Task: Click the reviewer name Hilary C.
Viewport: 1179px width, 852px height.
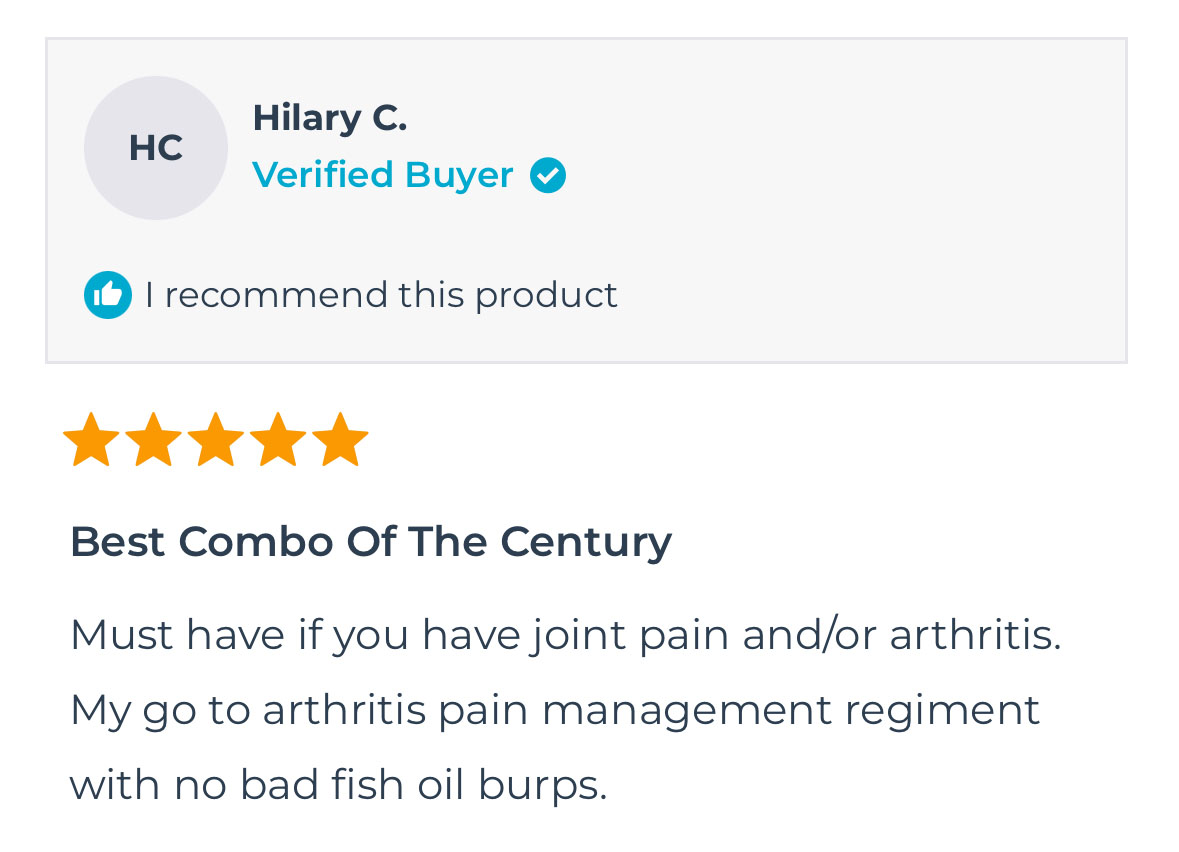Action: tap(329, 118)
